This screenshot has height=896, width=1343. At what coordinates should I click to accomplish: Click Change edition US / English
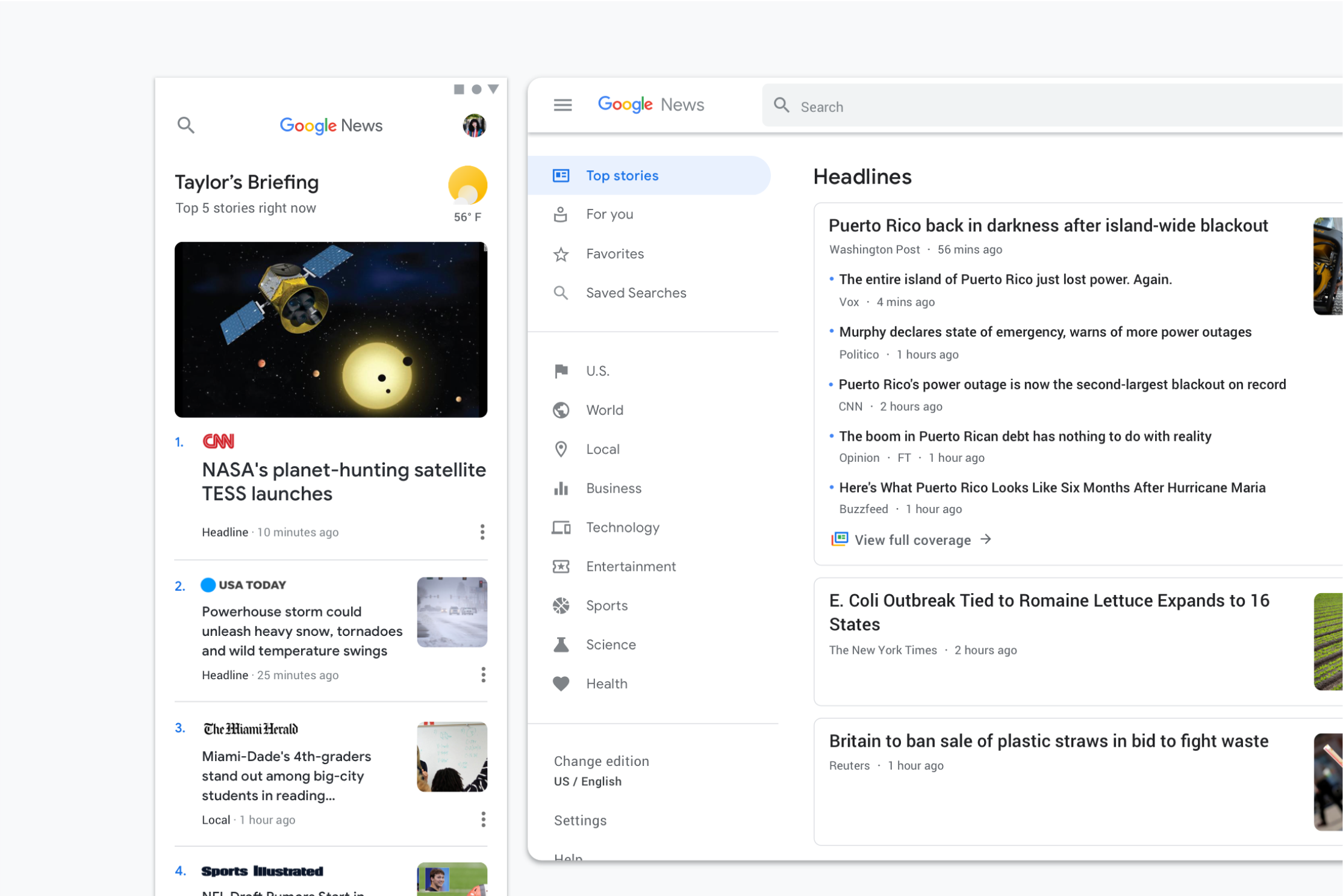[x=600, y=771]
